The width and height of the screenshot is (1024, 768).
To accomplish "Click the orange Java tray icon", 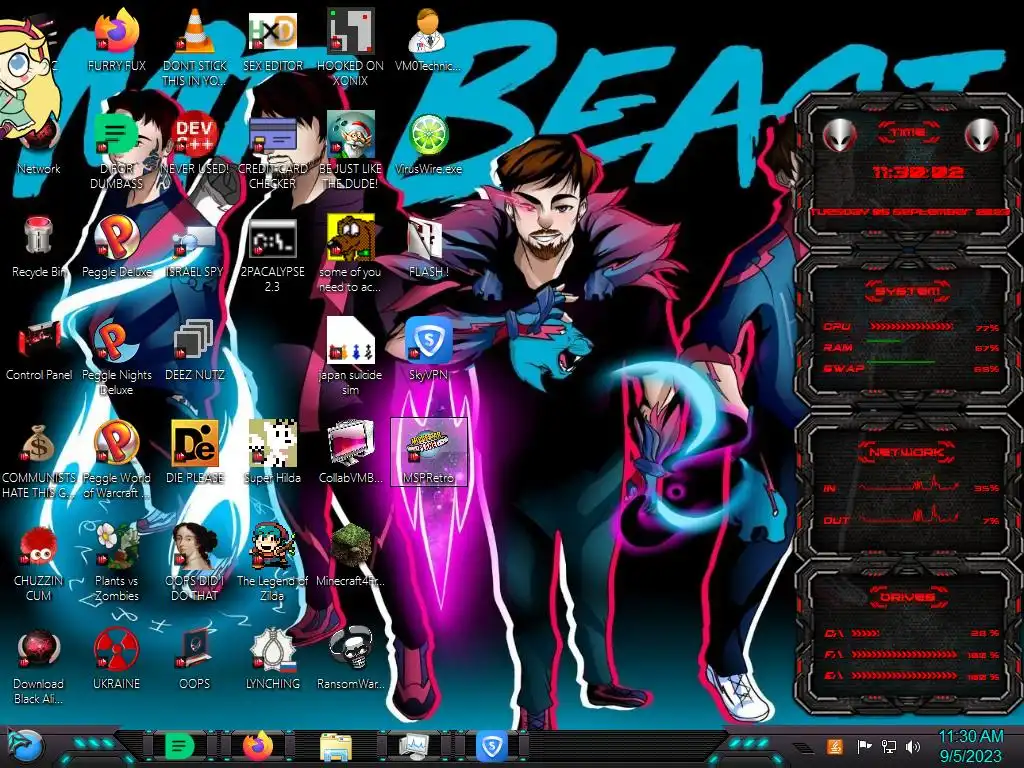I will pyautogui.click(x=834, y=746).
